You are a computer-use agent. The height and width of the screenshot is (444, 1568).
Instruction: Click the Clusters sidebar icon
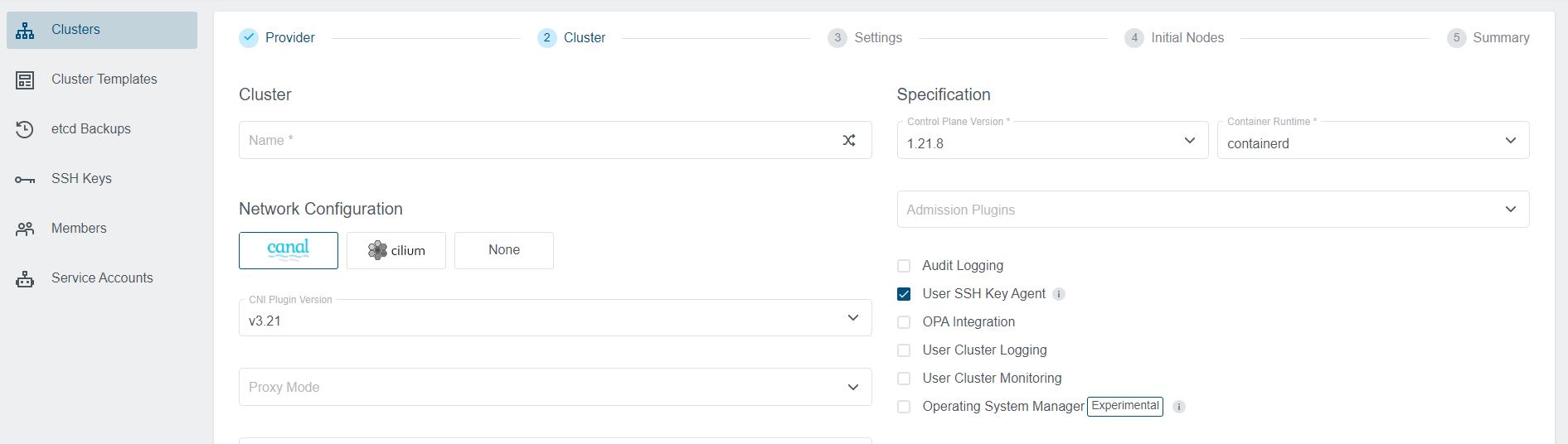[25, 31]
